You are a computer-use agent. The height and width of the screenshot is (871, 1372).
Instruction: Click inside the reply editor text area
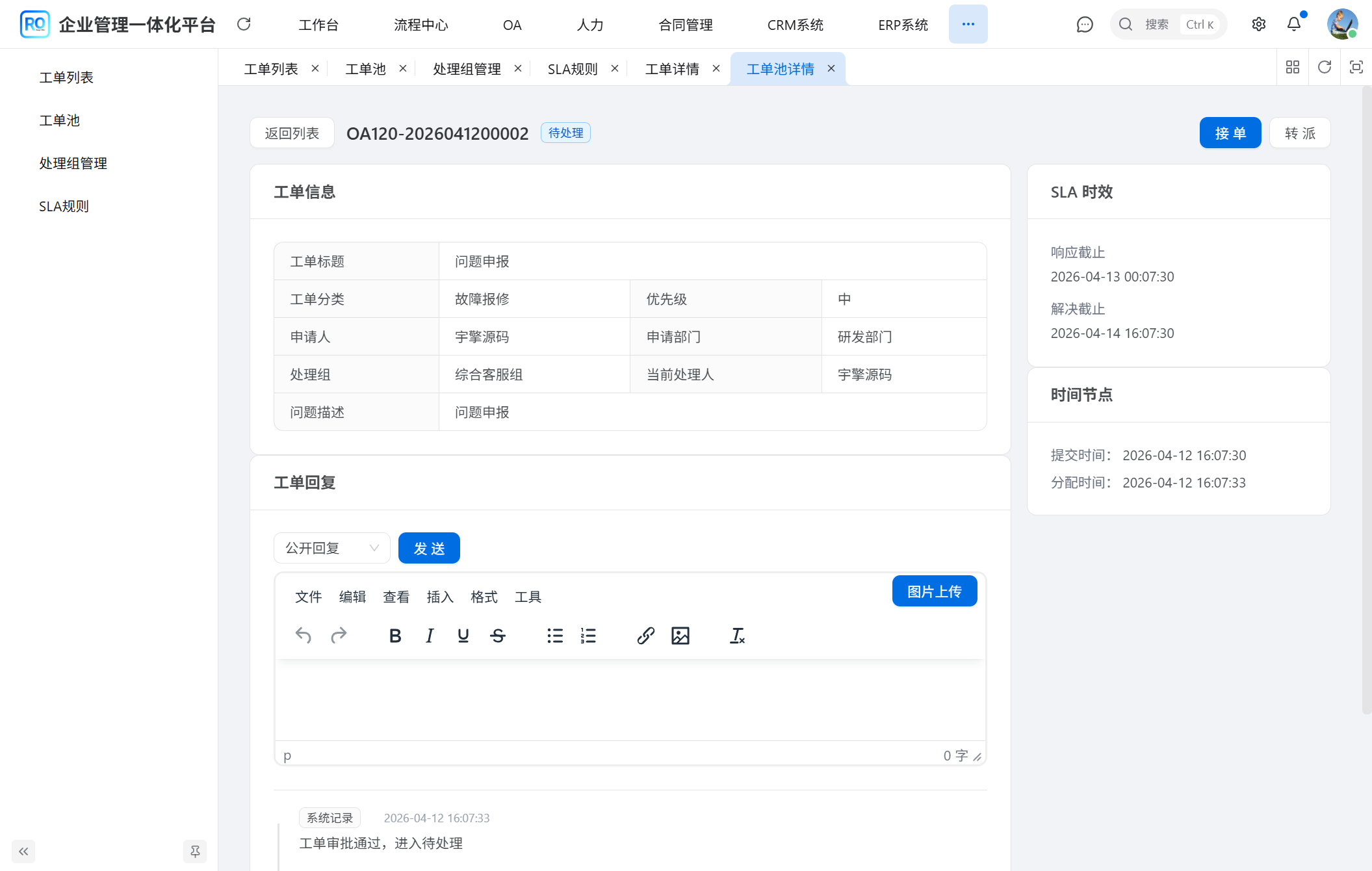point(629,699)
